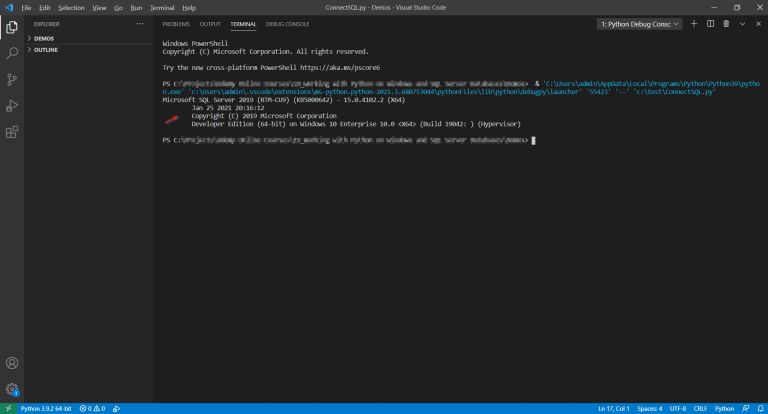This screenshot has height=414, width=768.
Task: Click the terminal prompt input line
Action: pyautogui.click(x=349, y=140)
